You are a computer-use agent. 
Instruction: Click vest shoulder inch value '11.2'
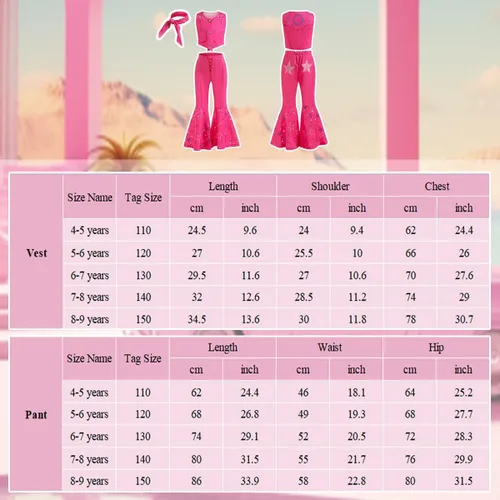[x=357, y=297]
